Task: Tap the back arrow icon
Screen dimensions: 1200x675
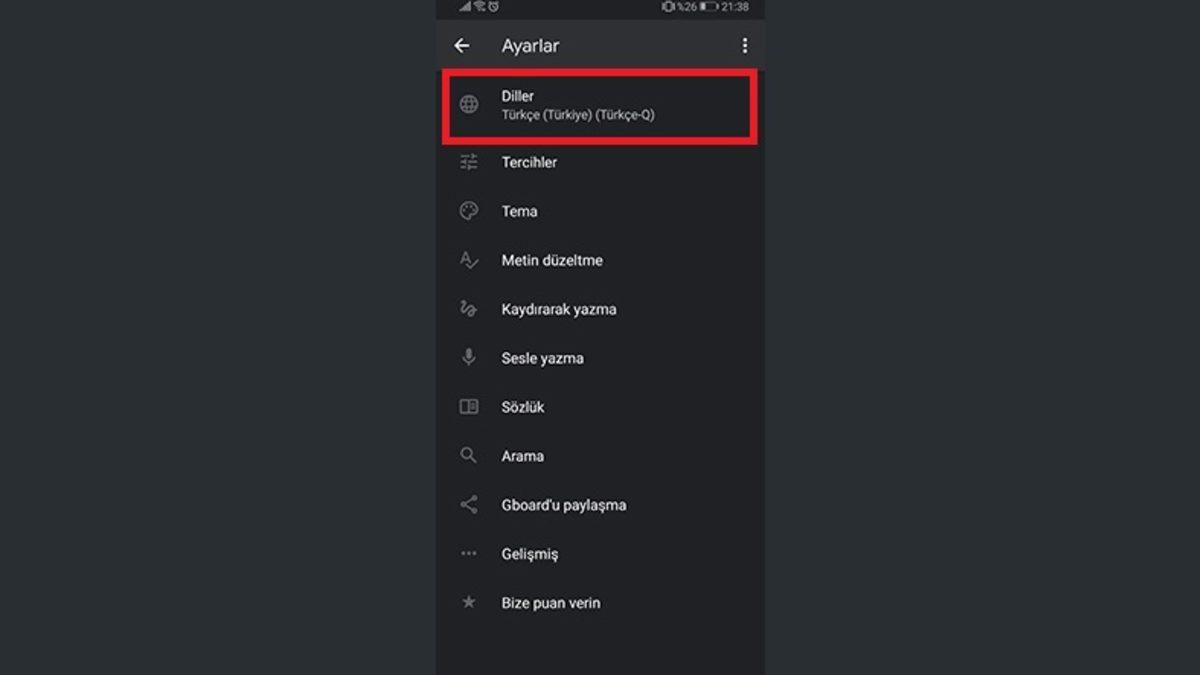Action: tap(462, 46)
